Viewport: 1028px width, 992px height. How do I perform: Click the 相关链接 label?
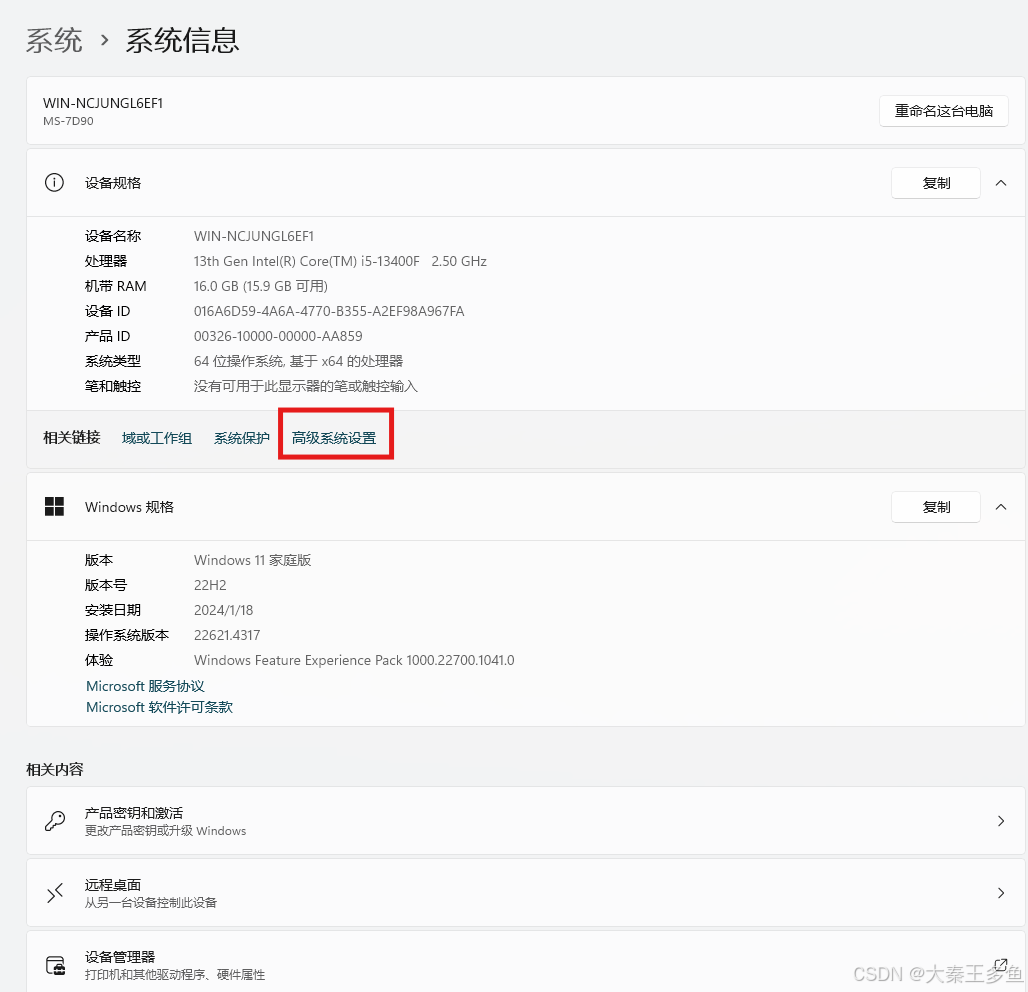(x=71, y=437)
